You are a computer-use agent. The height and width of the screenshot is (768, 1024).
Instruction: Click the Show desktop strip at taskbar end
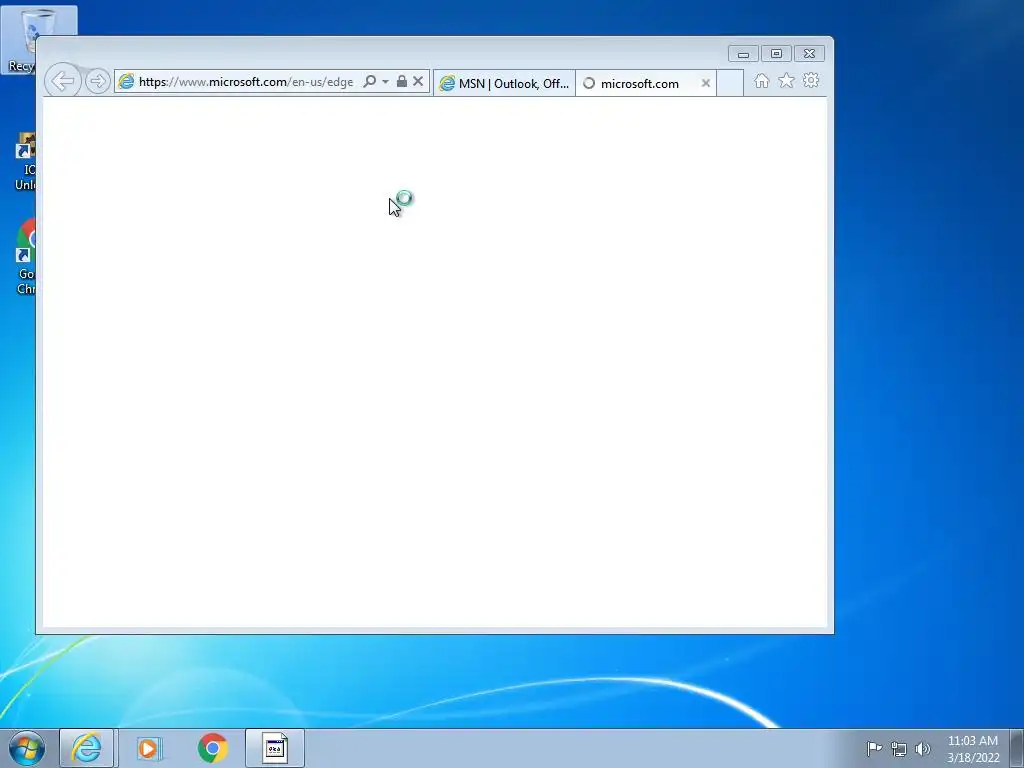tap(1017, 748)
